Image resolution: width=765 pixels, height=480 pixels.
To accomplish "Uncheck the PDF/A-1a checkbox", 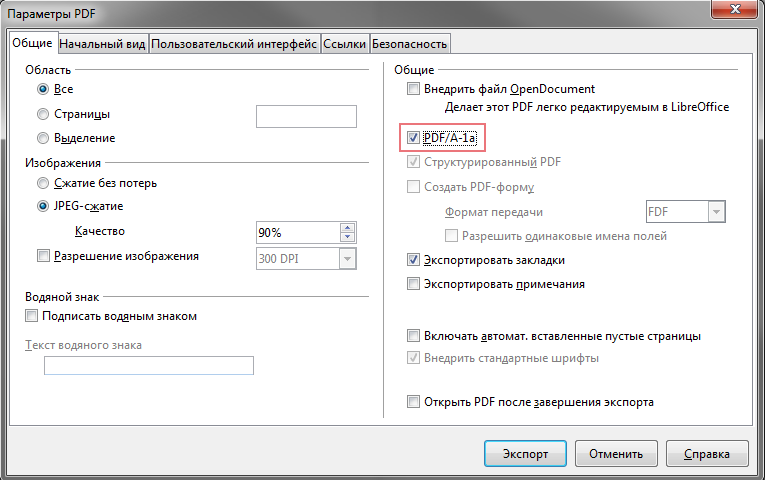I will point(413,138).
